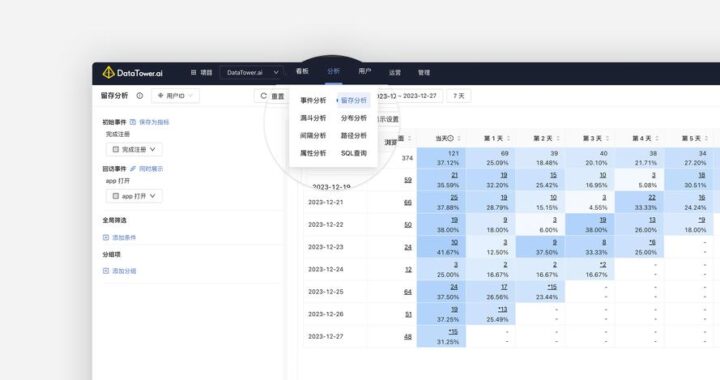720x380 pixels.
Task: Click the 33.33% cell in 2023-12-21 row
Action: click(639, 202)
